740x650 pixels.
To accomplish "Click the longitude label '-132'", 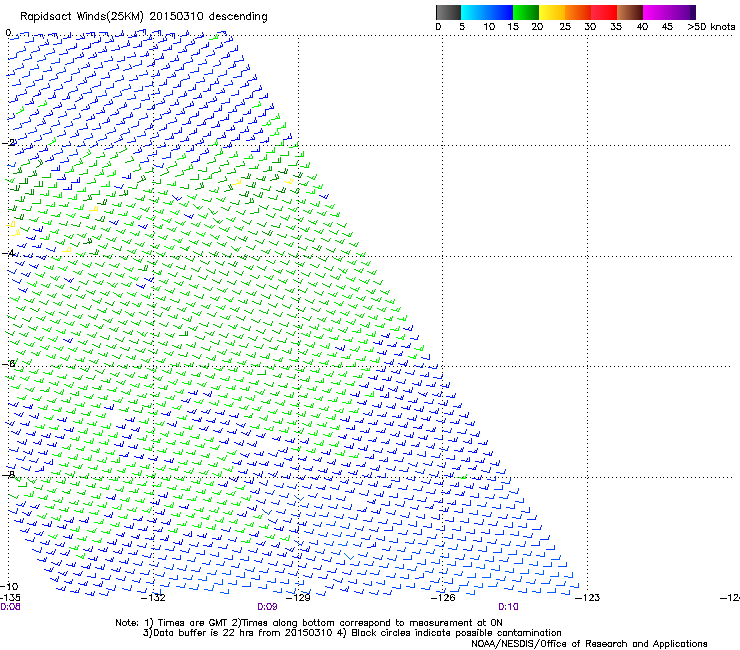I will point(153,598).
